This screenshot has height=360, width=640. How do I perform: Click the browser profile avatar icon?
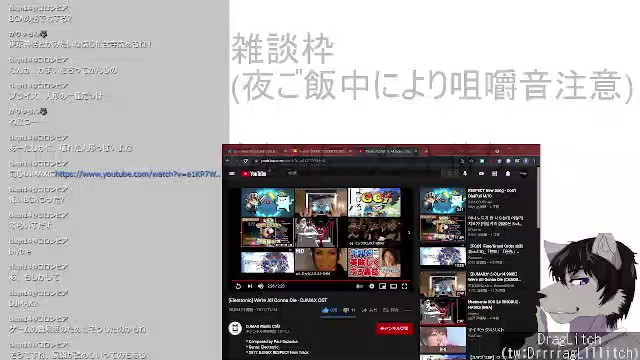[526, 161]
